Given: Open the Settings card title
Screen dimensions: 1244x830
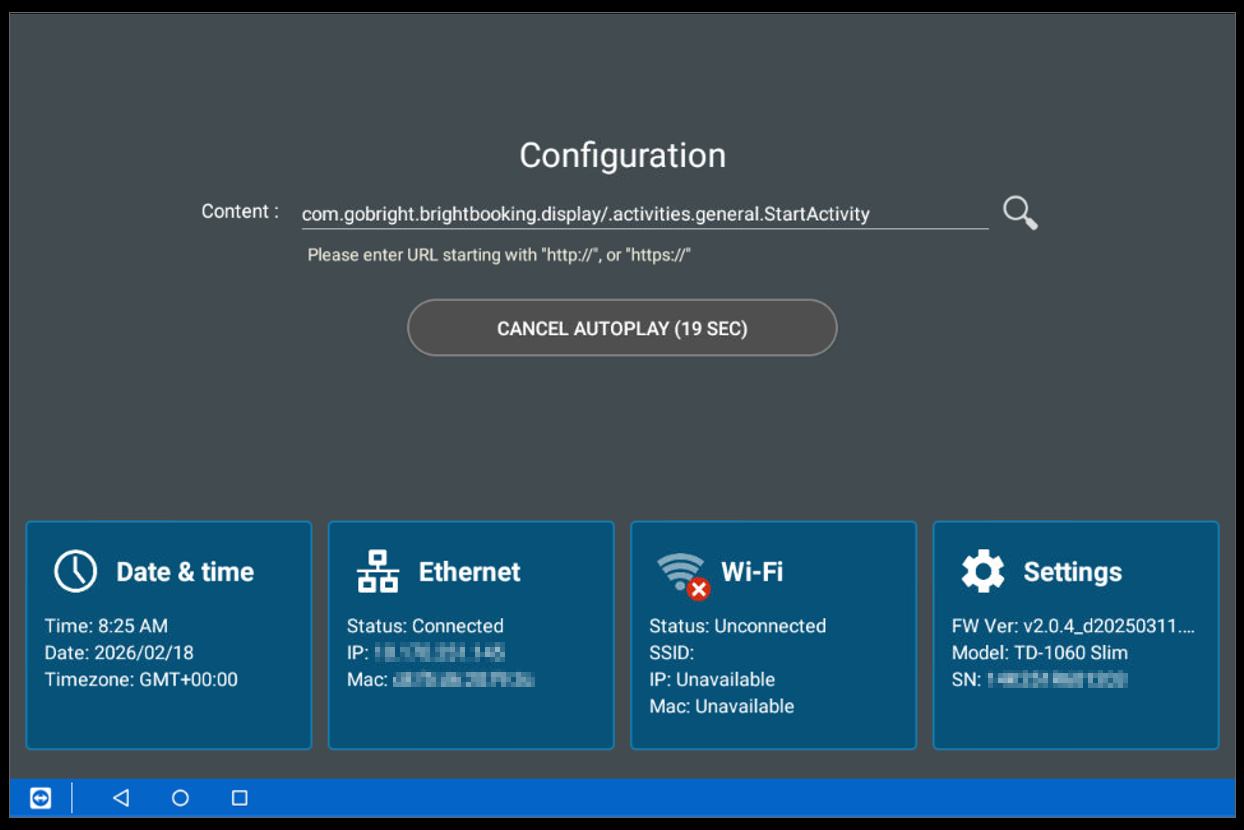Looking at the screenshot, I should coord(1072,572).
